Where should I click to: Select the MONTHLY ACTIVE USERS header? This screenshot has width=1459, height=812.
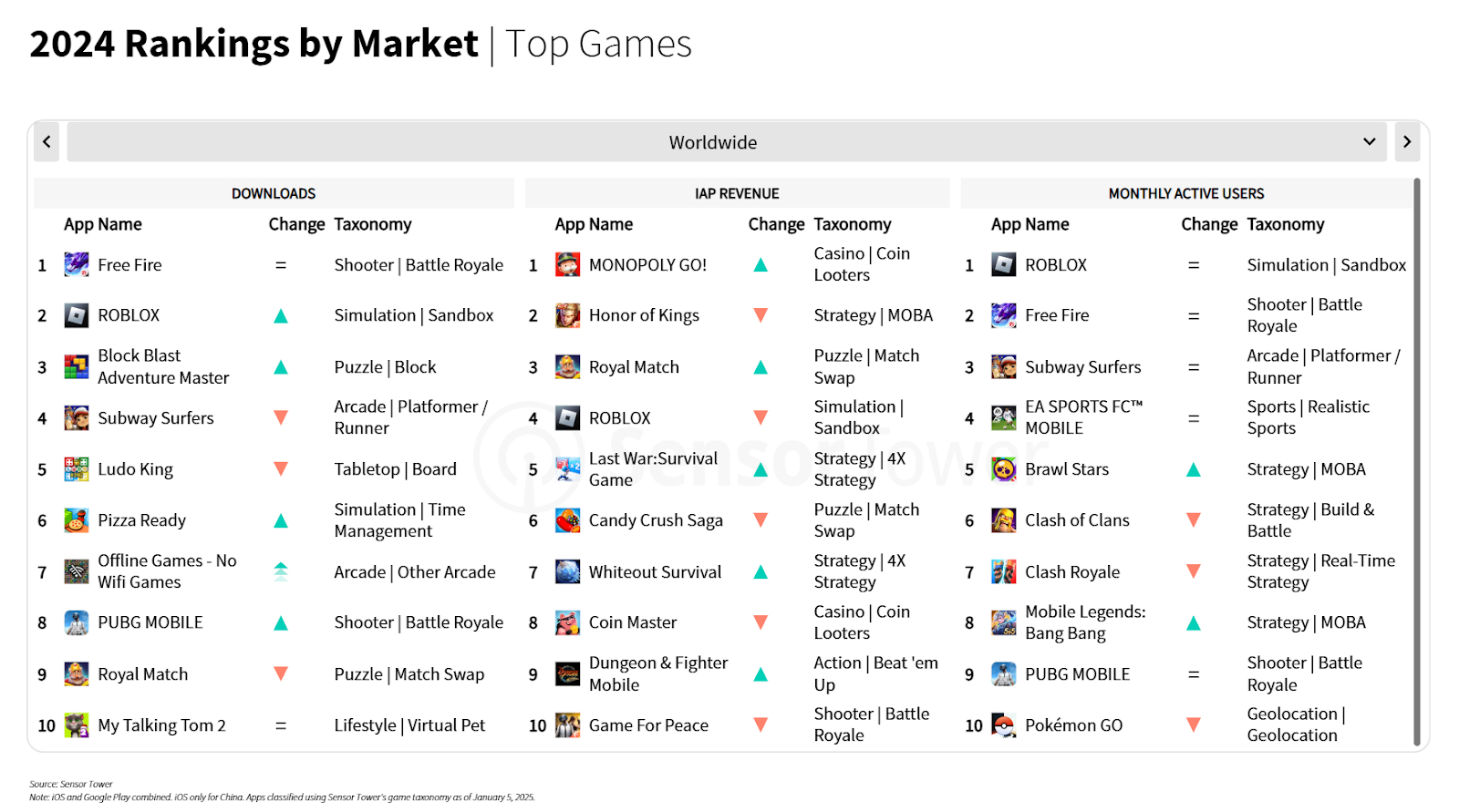tap(1185, 193)
